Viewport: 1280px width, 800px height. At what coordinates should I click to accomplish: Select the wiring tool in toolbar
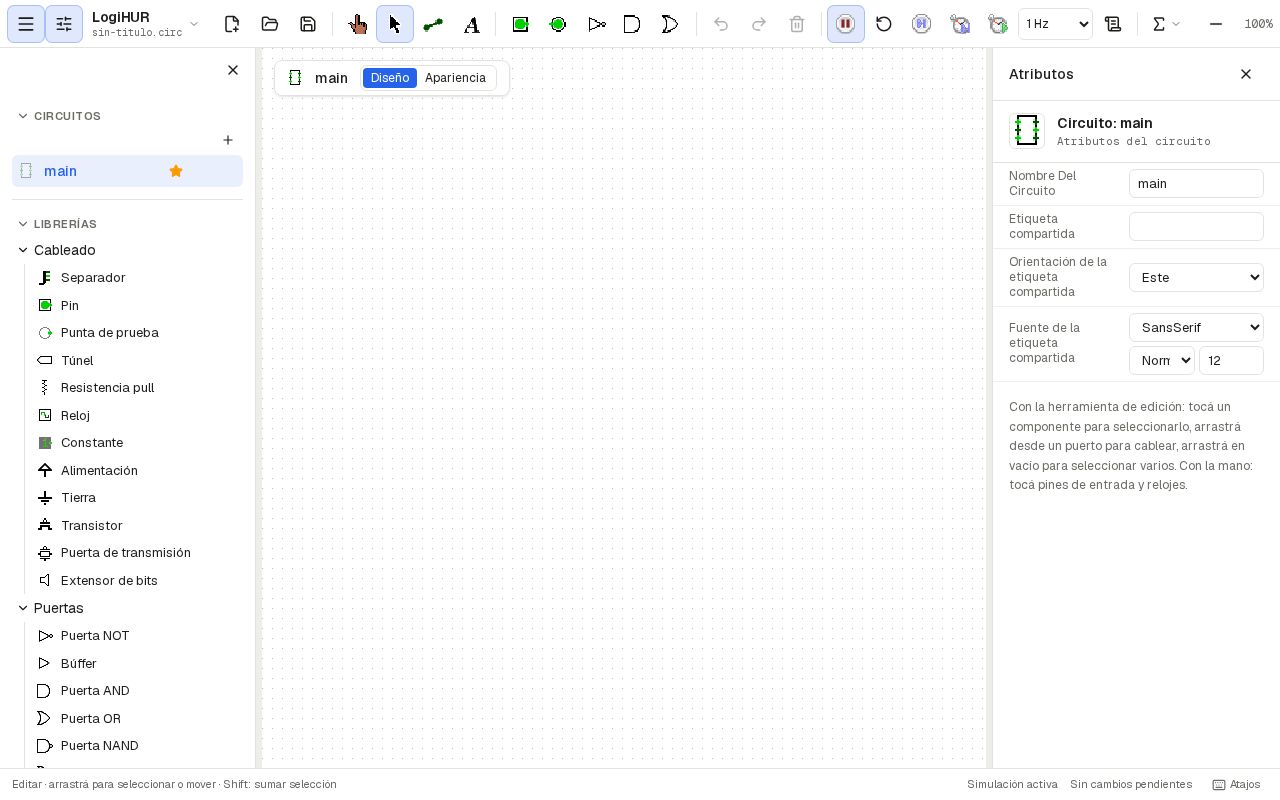(433, 24)
